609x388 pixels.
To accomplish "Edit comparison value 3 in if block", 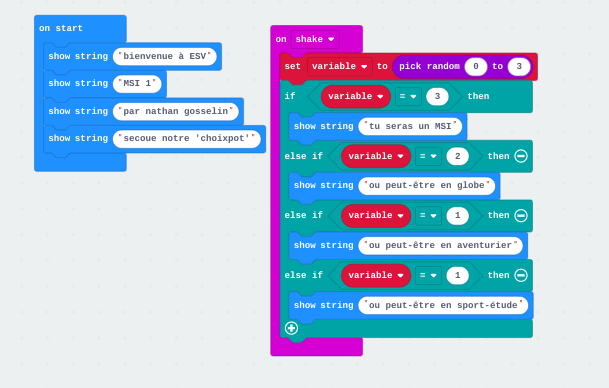I will [437, 96].
